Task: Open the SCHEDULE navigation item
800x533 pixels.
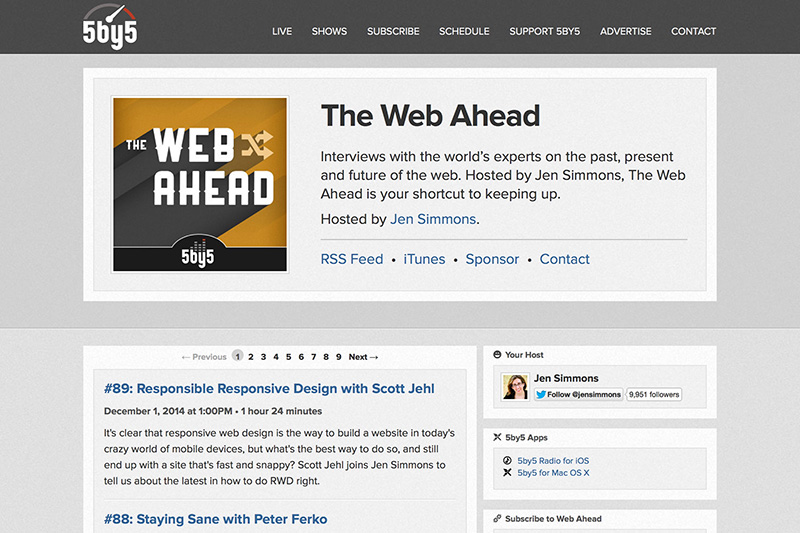Action: click(464, 31)
